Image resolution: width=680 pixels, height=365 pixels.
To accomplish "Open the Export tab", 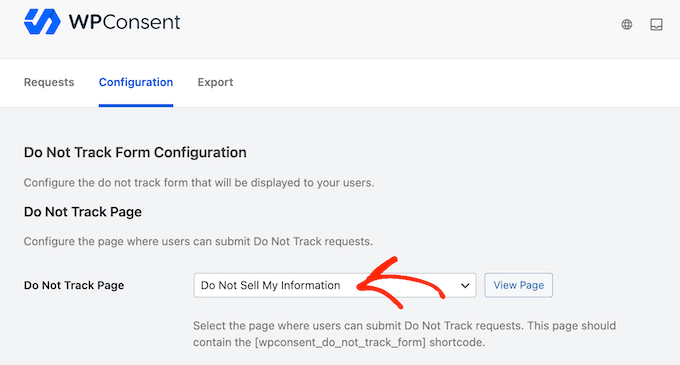I will pos(215,82).
